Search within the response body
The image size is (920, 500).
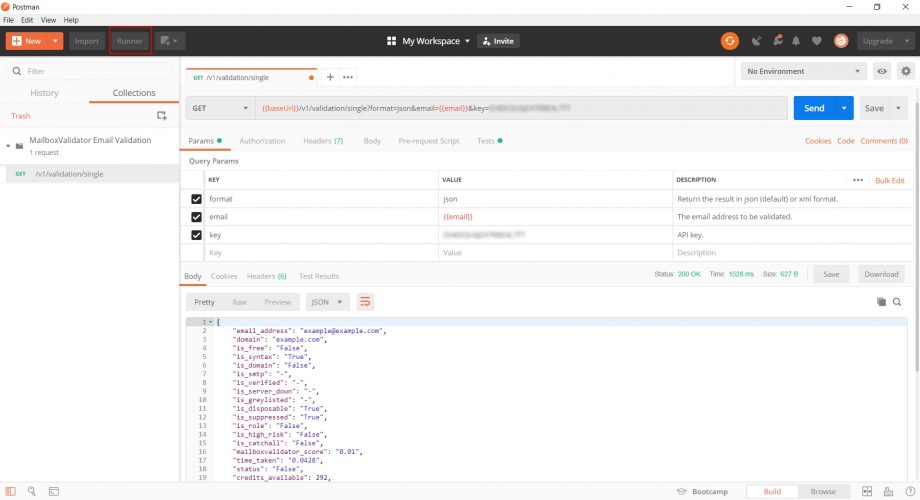click(897, 301)
